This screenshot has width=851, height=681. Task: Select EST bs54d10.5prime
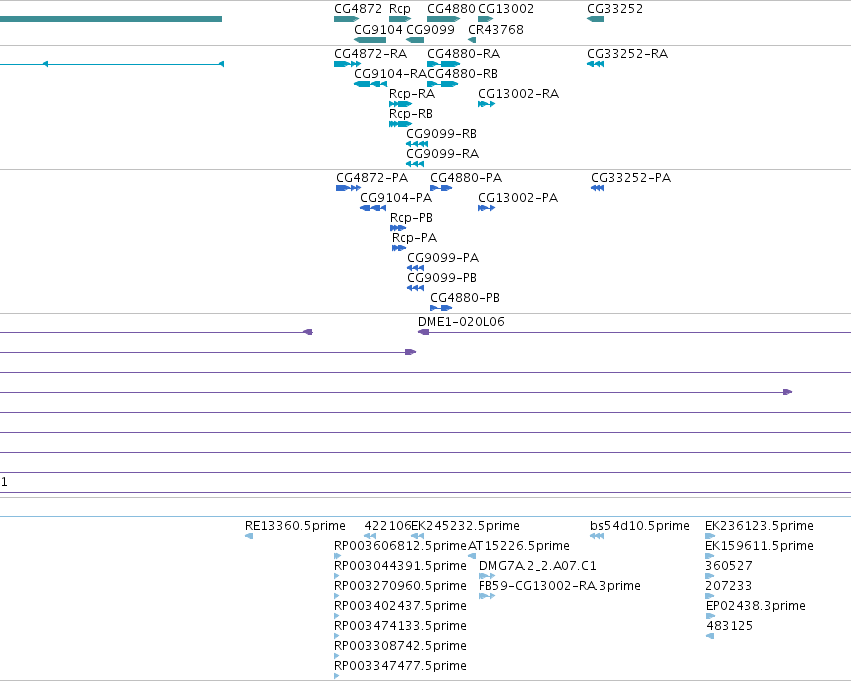640,526
